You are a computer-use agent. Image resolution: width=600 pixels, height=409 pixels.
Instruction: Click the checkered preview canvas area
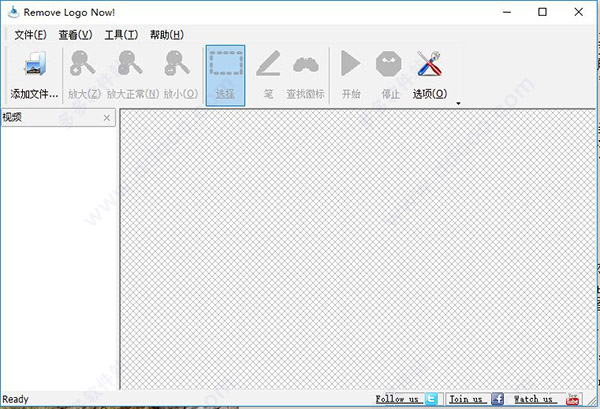[358, 249]
